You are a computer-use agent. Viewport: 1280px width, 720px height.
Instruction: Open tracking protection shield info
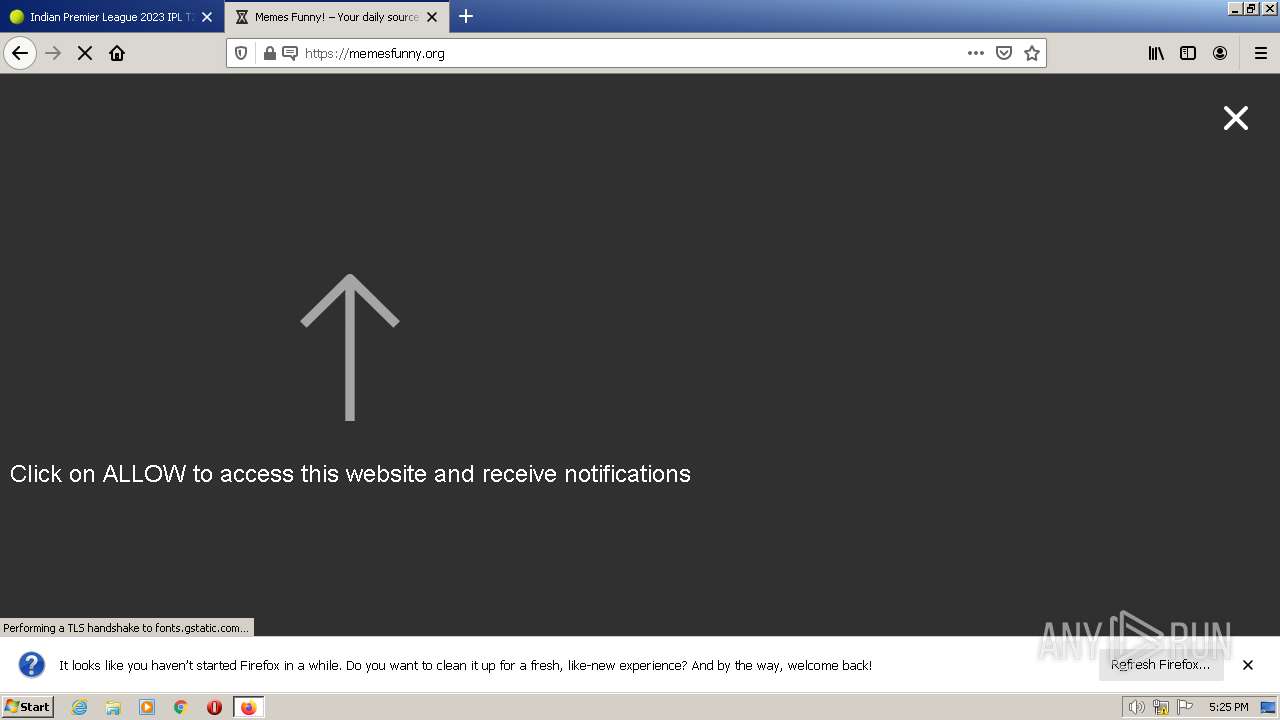pyautogui.click(x=241, y=53)
